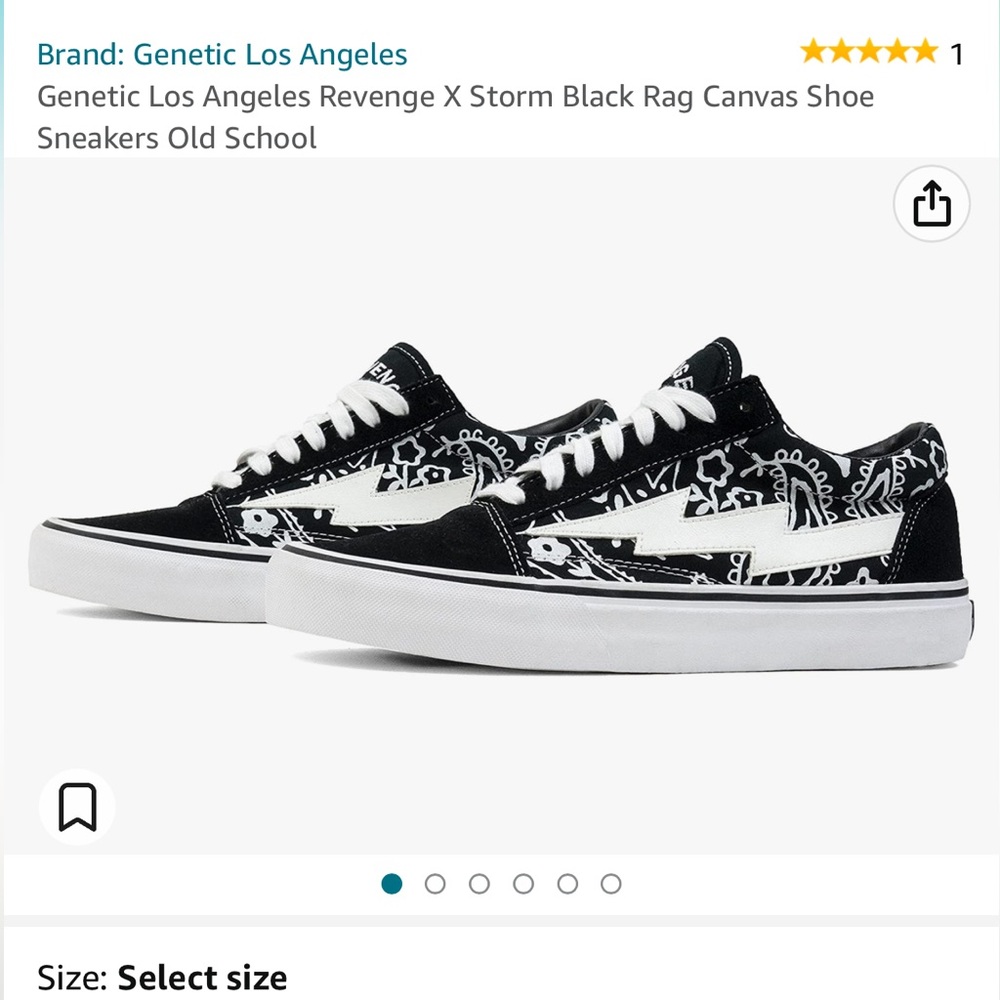Open the sneaker photo fullscreen

500,500
